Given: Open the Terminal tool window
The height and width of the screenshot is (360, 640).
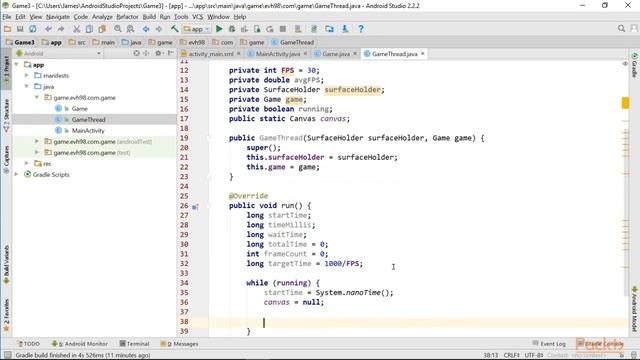Looking at the screenshot, I should (134, 344).
